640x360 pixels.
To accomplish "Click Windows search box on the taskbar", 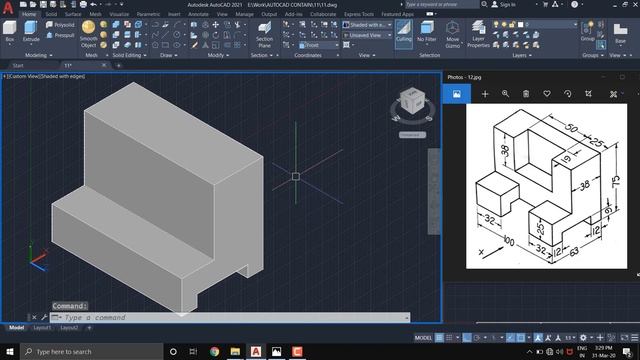I will point(91,351).
